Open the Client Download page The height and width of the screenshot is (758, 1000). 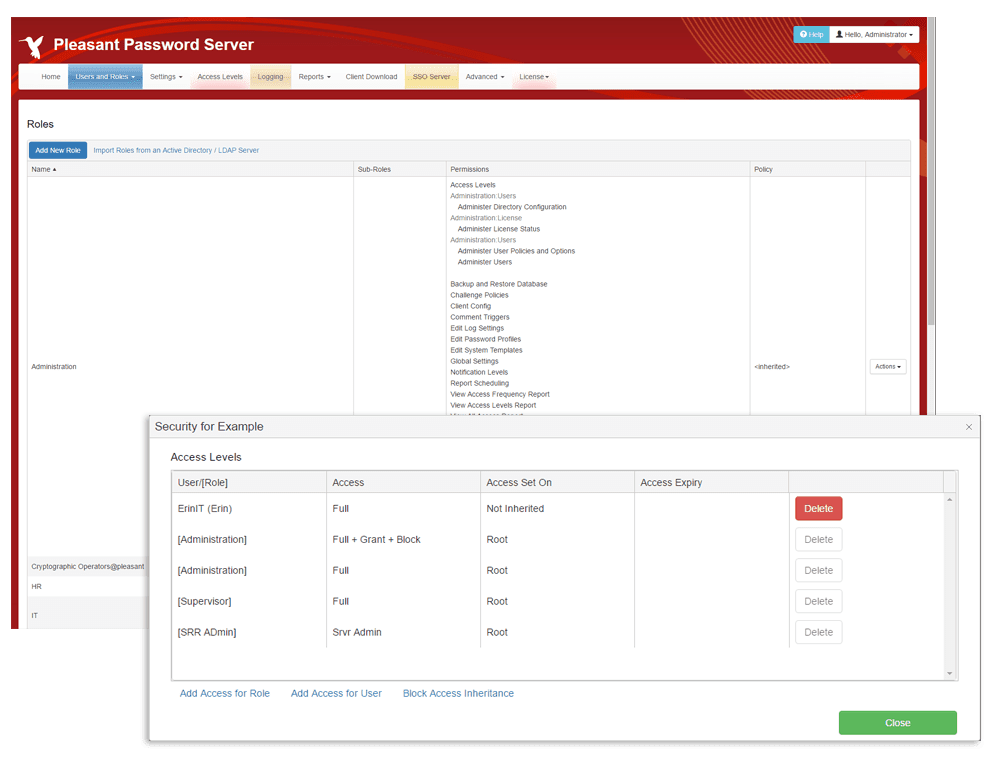371,77
